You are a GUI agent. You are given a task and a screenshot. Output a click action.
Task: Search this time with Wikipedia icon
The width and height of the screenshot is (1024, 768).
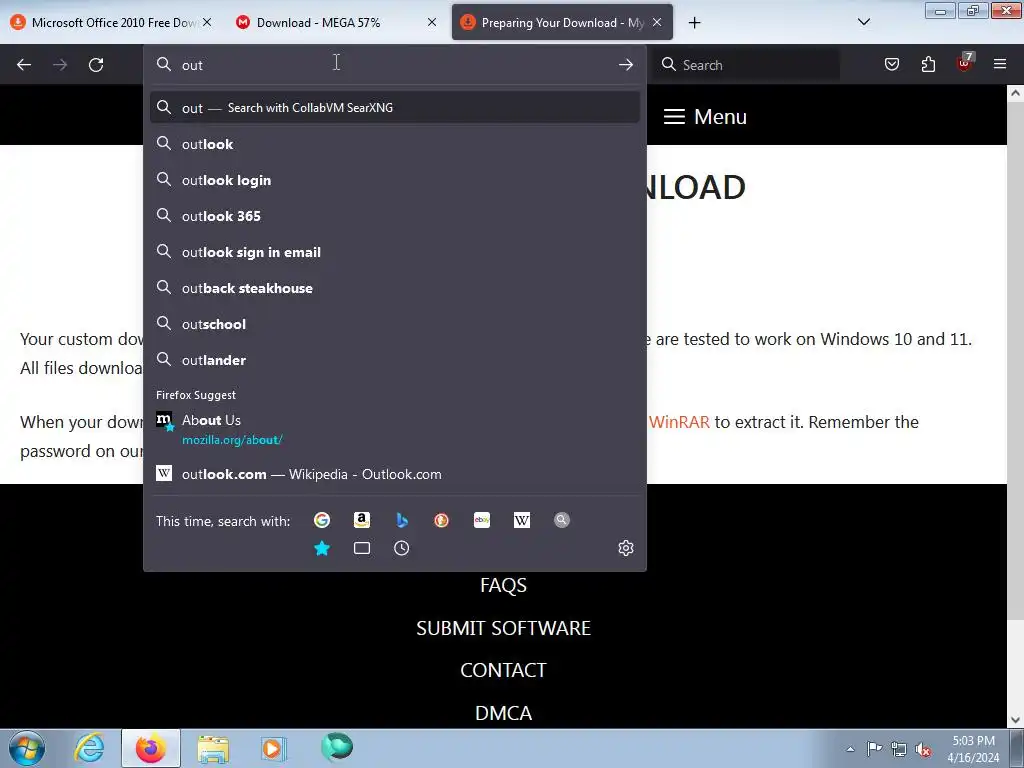click(522, 520)
